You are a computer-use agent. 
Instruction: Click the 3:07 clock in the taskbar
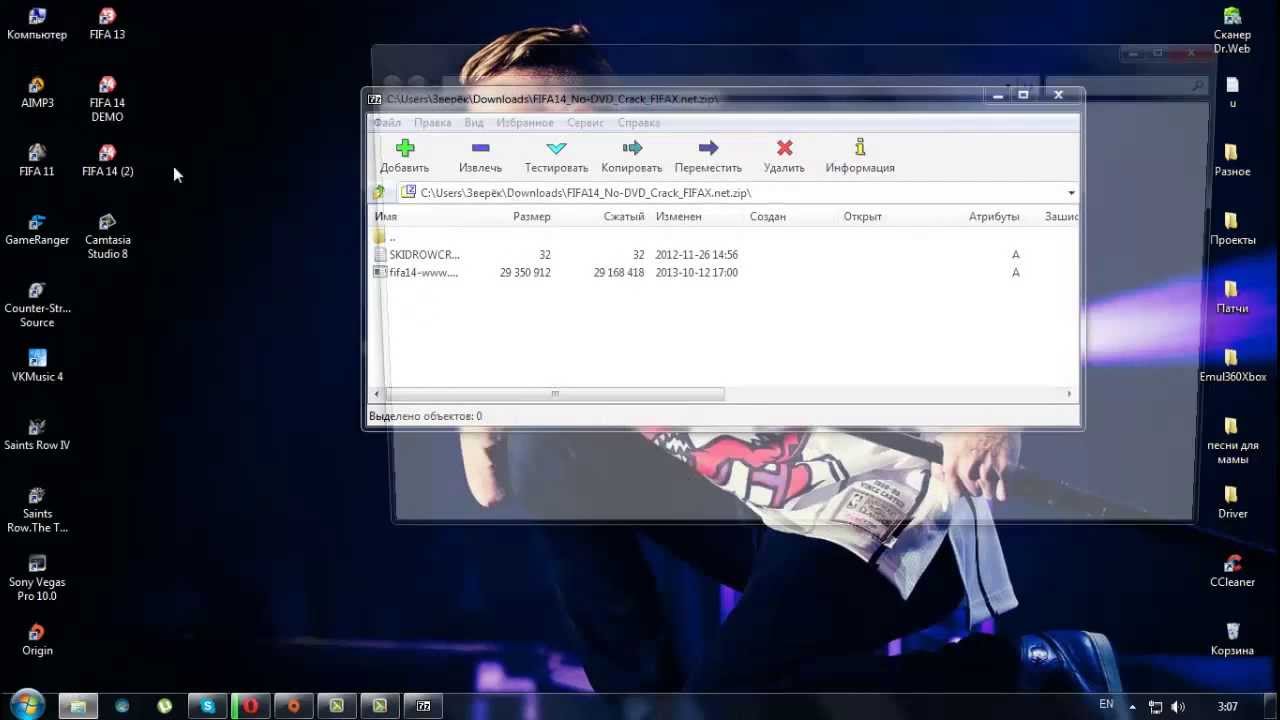[x=1227, y=707]
